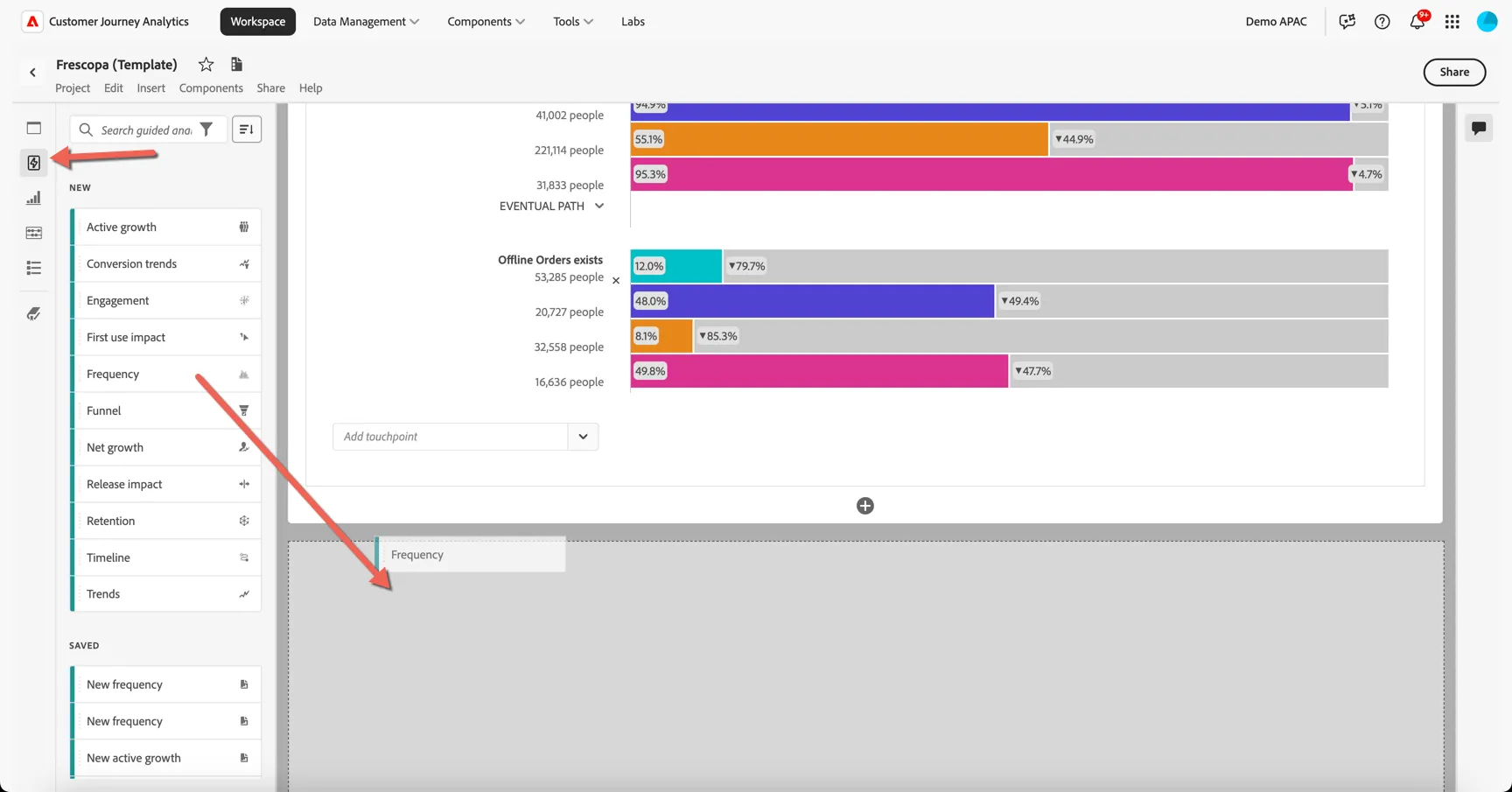This screenshot has width=1512, height=792.
Task: Open the Visualizations bar chart icon
Action: click(33, 198)
